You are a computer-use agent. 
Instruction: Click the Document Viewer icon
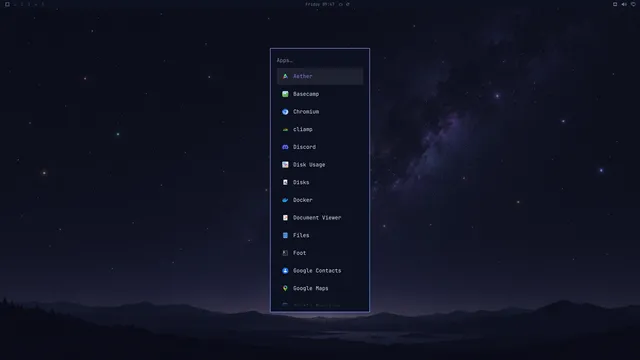[x=285, y=218]
